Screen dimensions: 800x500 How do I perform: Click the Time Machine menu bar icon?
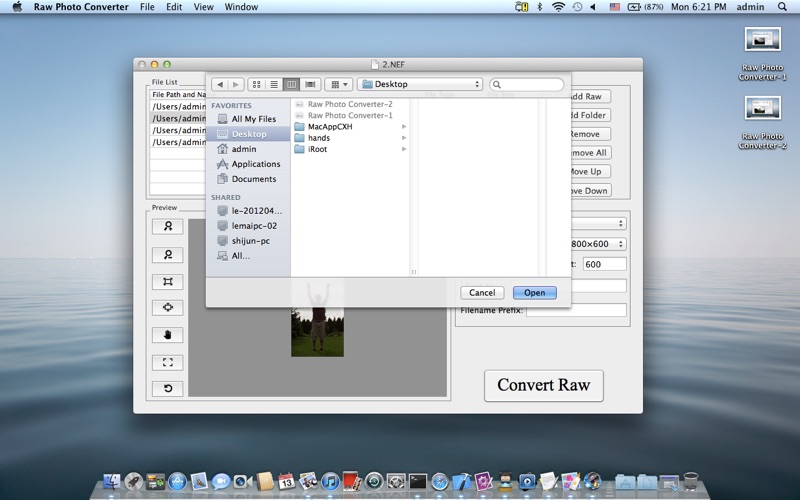pos(577,7)
